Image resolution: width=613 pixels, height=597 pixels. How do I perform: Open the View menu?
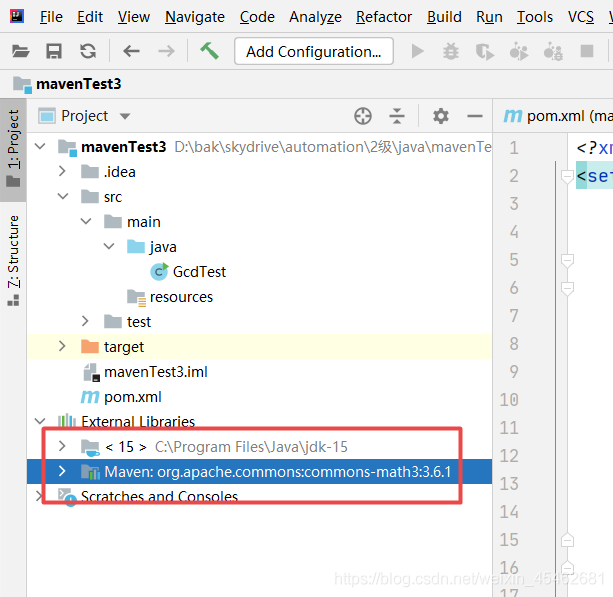[x=134, y=17]
